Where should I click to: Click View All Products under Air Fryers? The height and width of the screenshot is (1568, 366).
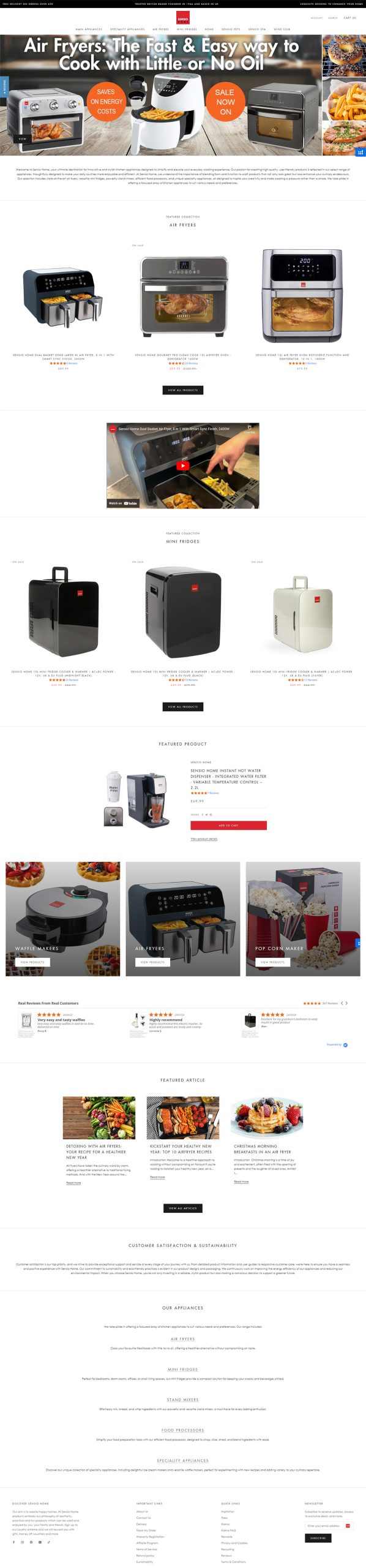pos(182,390)
